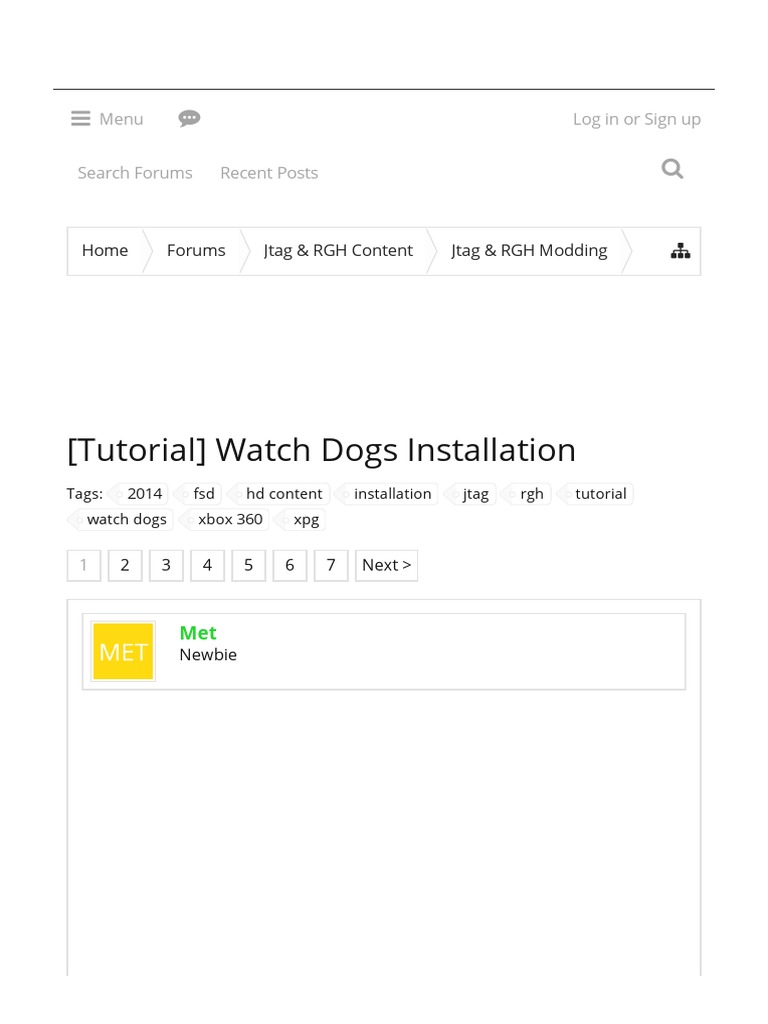Go to Home breadcrumb
Screen dimensions: 768x1024
pos(105,251)
